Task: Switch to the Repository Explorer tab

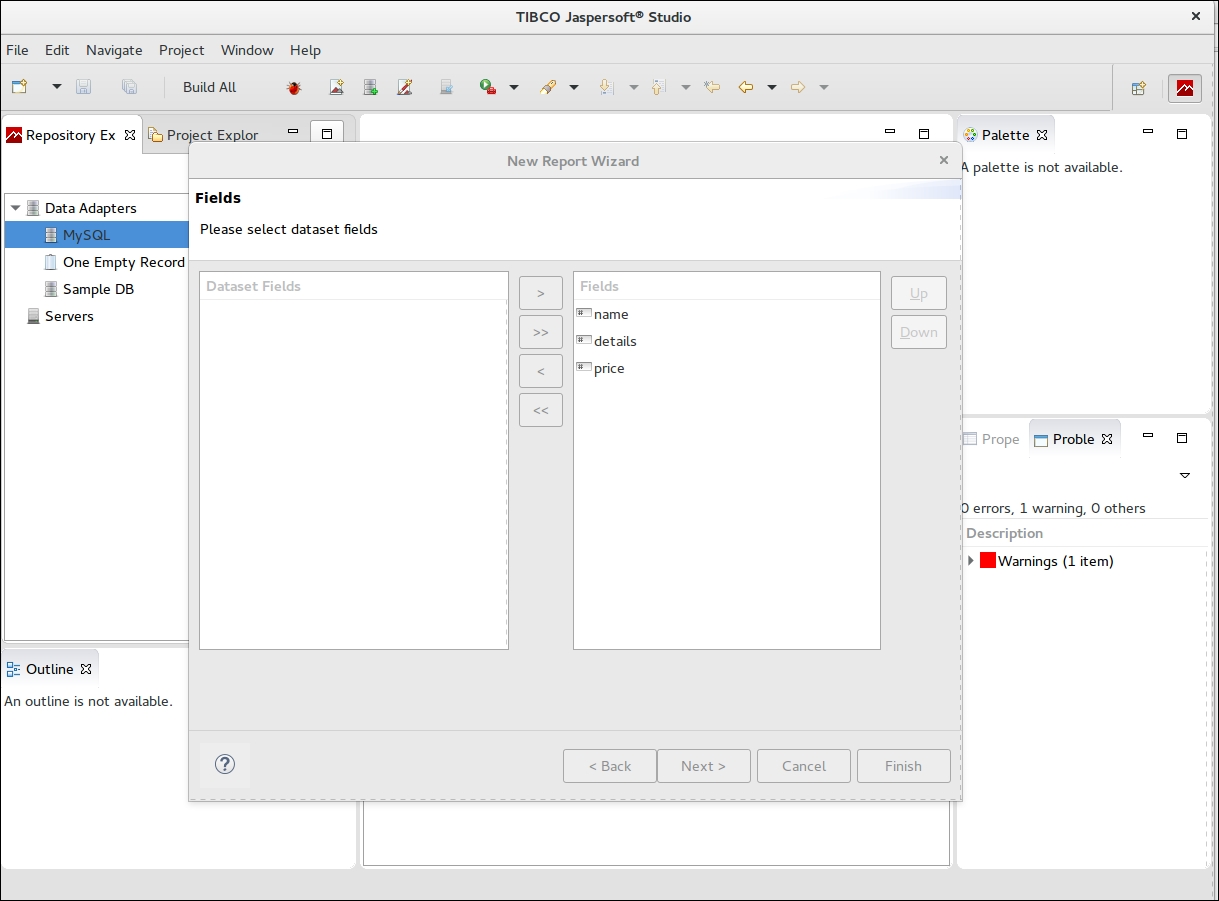Action: 70,135
